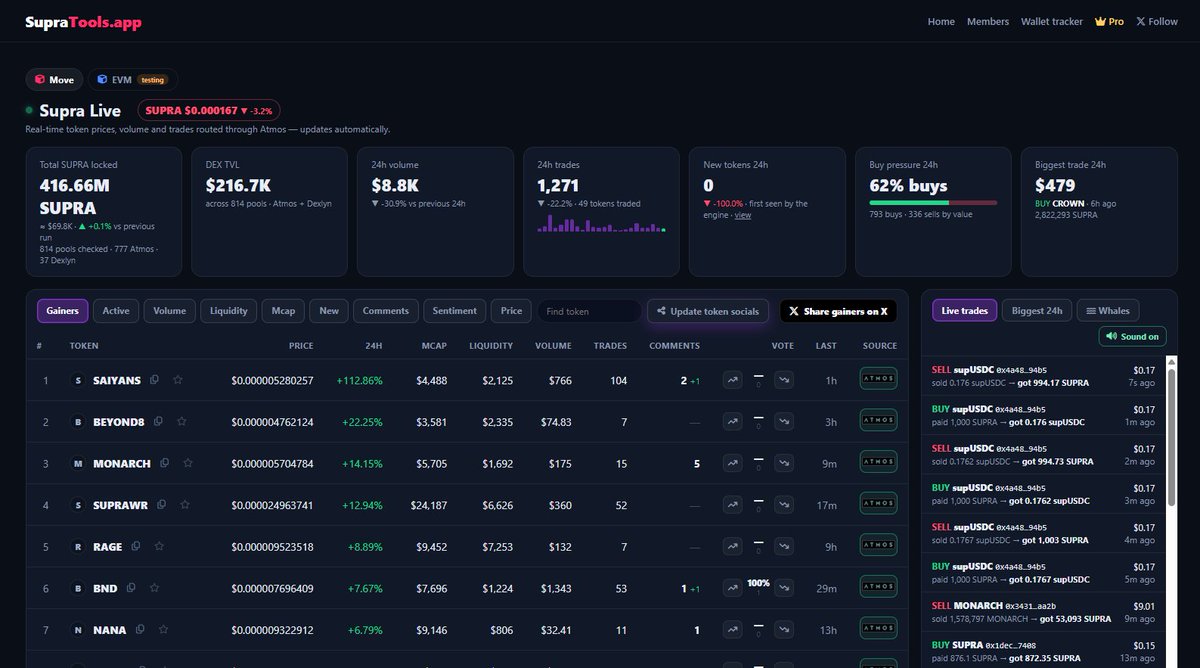Sort tokens by the 24H column header
Image resolution: width=1200 pixels, height=668 pixels.
(x=372, y=346)
